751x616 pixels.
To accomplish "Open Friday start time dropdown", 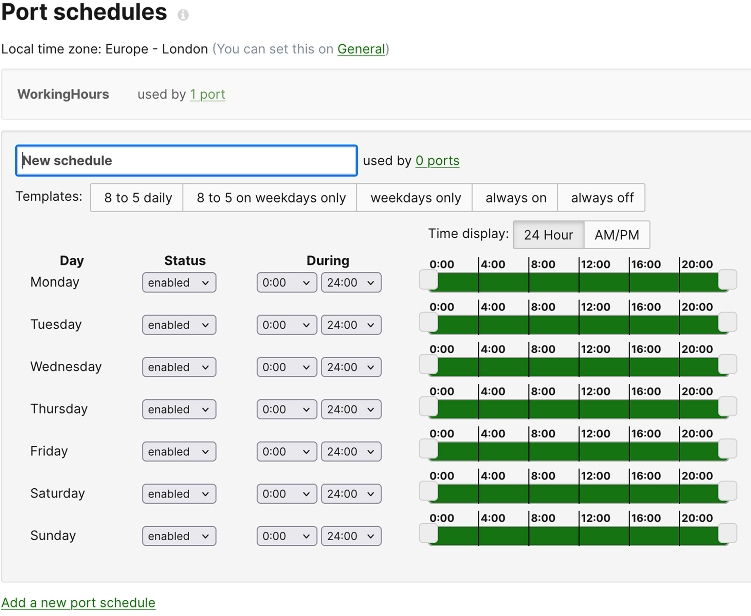I will pos(286,451).
